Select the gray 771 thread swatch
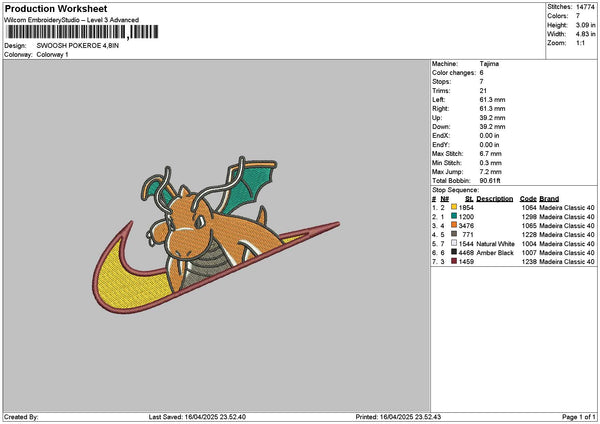This screenshot has height=424, width=600. click(x=454, y=234)
